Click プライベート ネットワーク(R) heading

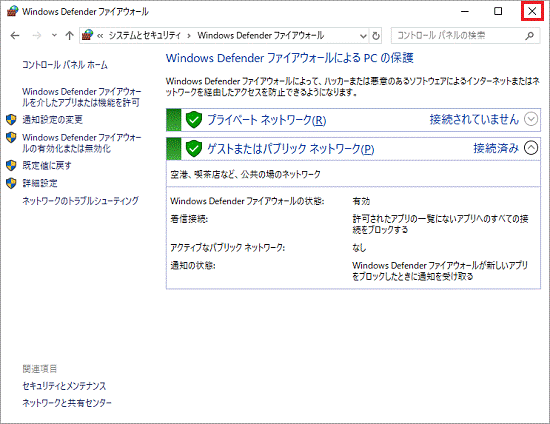click(267, 120)
